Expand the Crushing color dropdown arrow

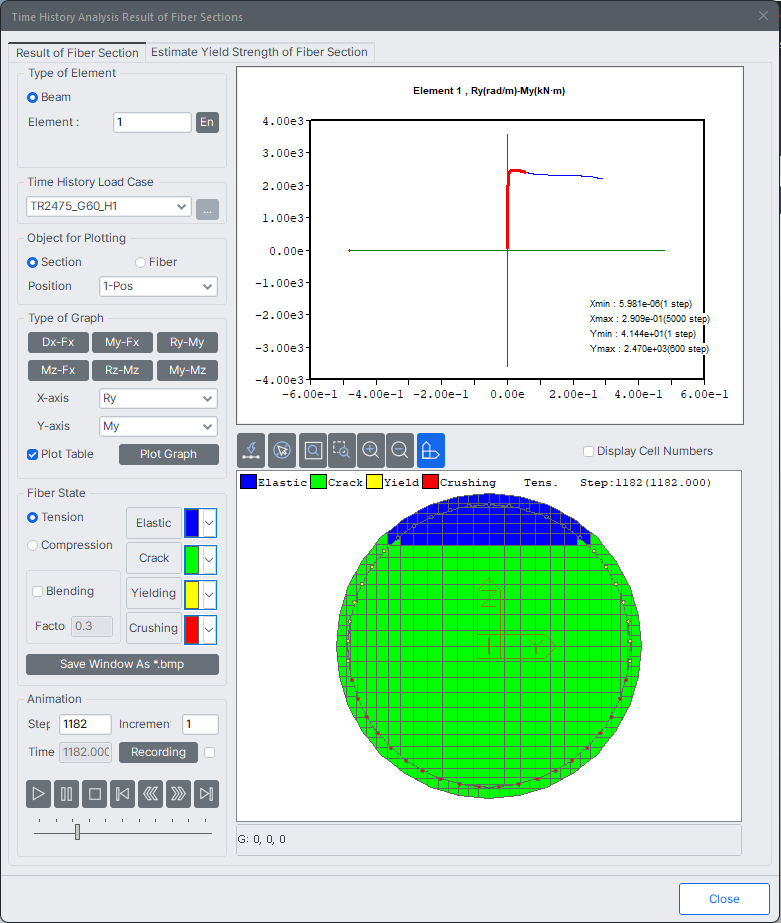[209, 629]
